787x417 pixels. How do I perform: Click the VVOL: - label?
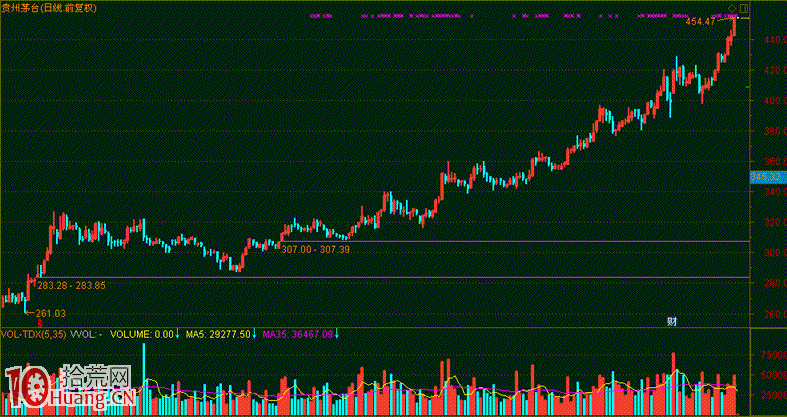click(87, 334)
